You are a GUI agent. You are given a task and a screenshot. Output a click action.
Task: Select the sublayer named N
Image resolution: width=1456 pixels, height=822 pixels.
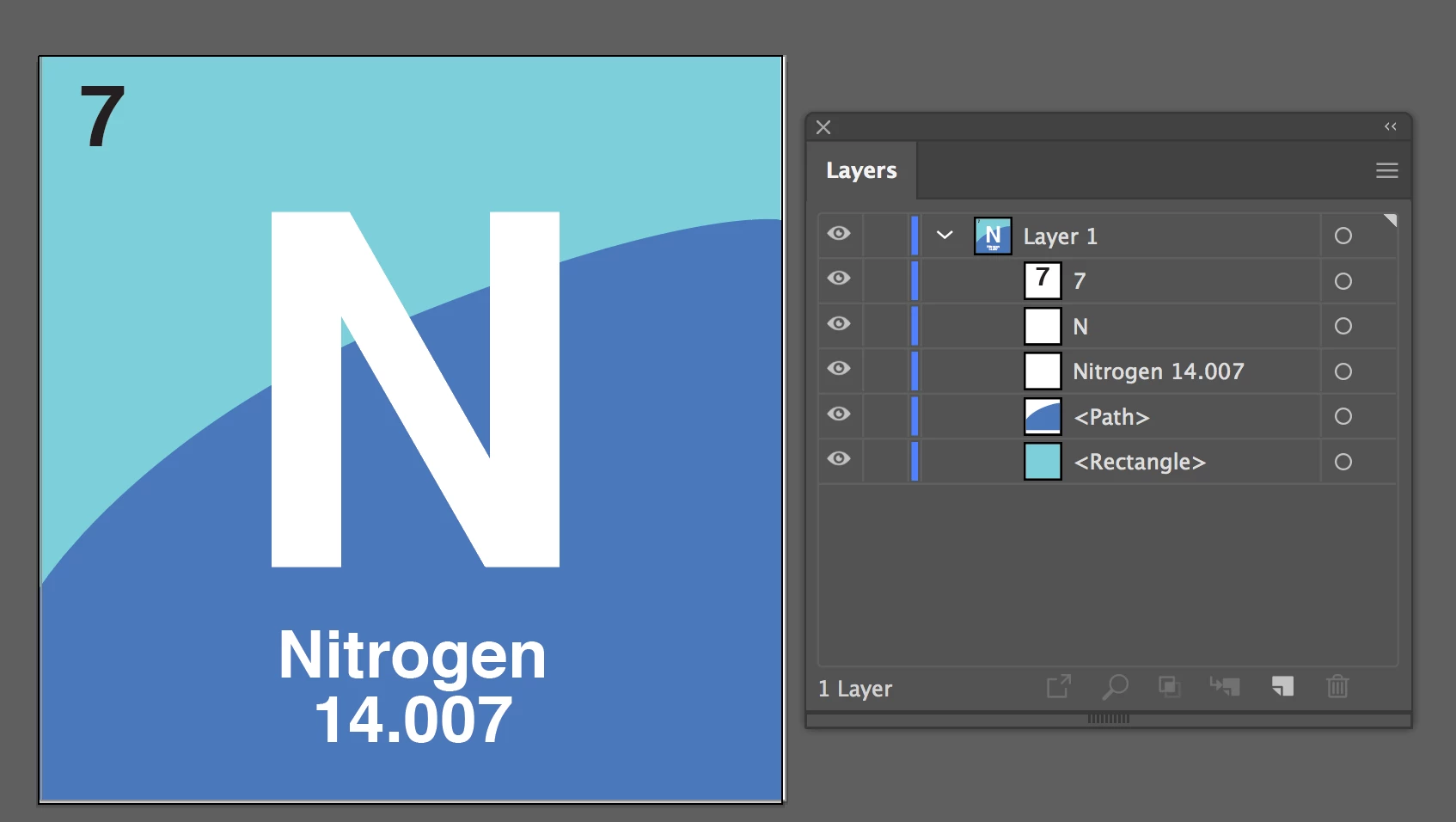[1080, 327]
